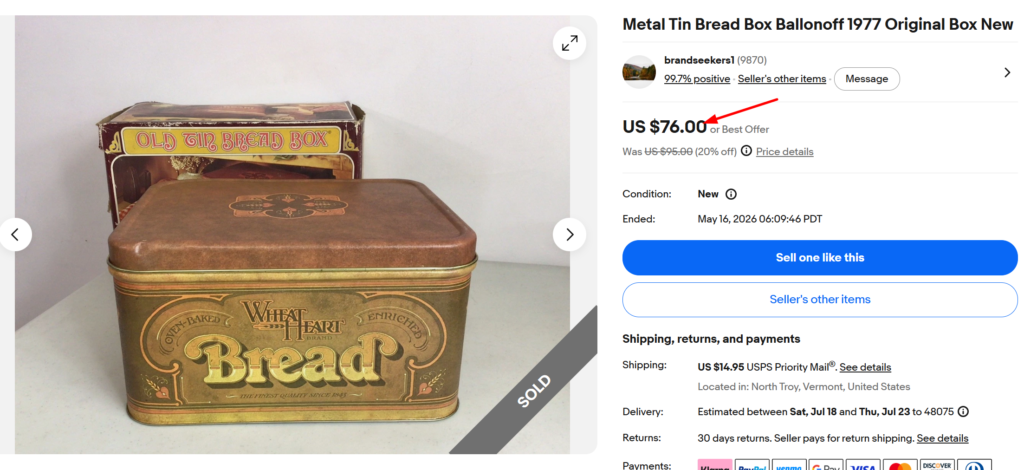Viewport: 1024px width, 470px height.
Task: Click the outlined Seller's other items button
Action: pyautogui.click(x=820, y=300)
